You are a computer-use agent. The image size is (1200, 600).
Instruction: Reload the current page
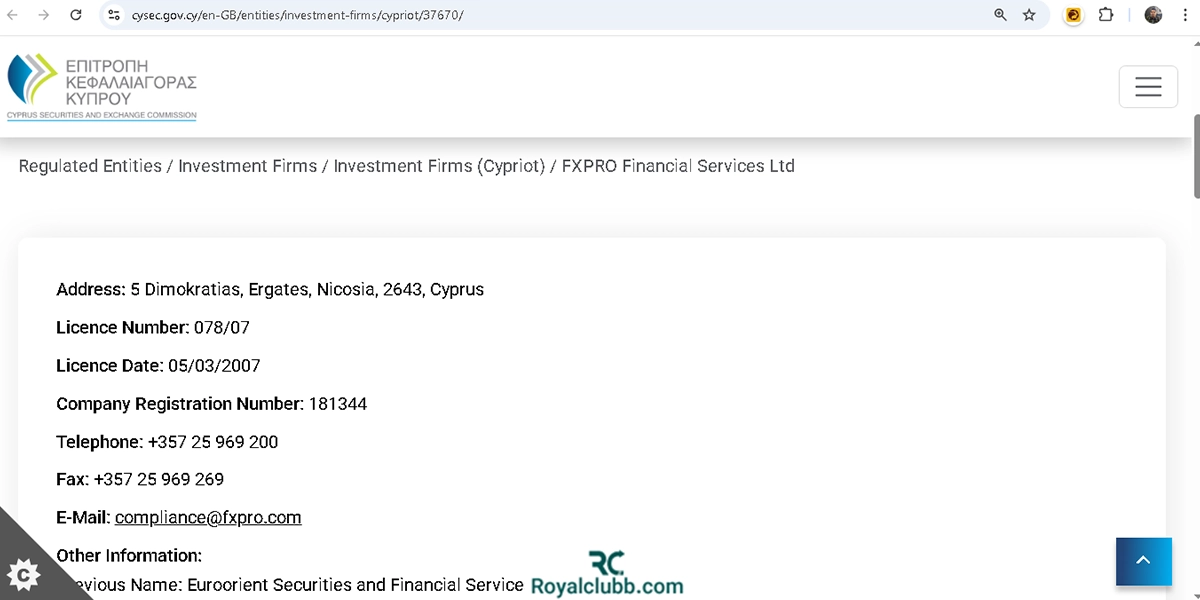pos(76,15)
